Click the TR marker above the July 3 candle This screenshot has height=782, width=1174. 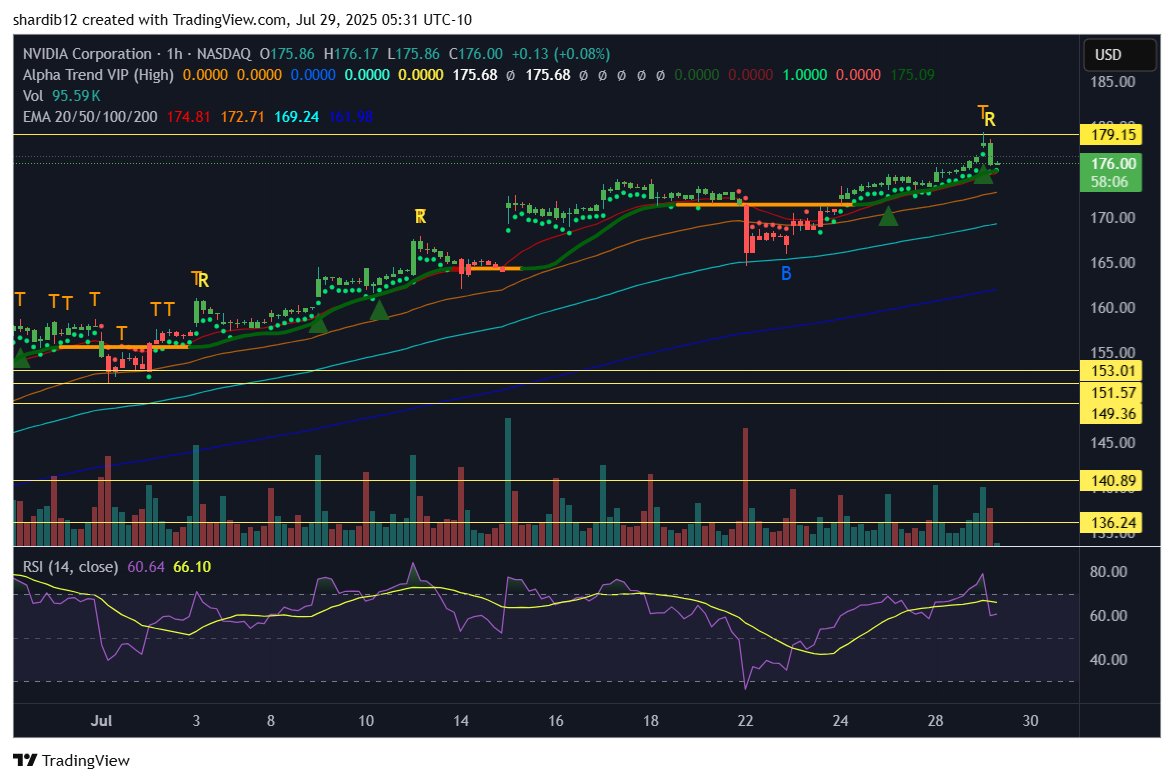tap(200, 279)
